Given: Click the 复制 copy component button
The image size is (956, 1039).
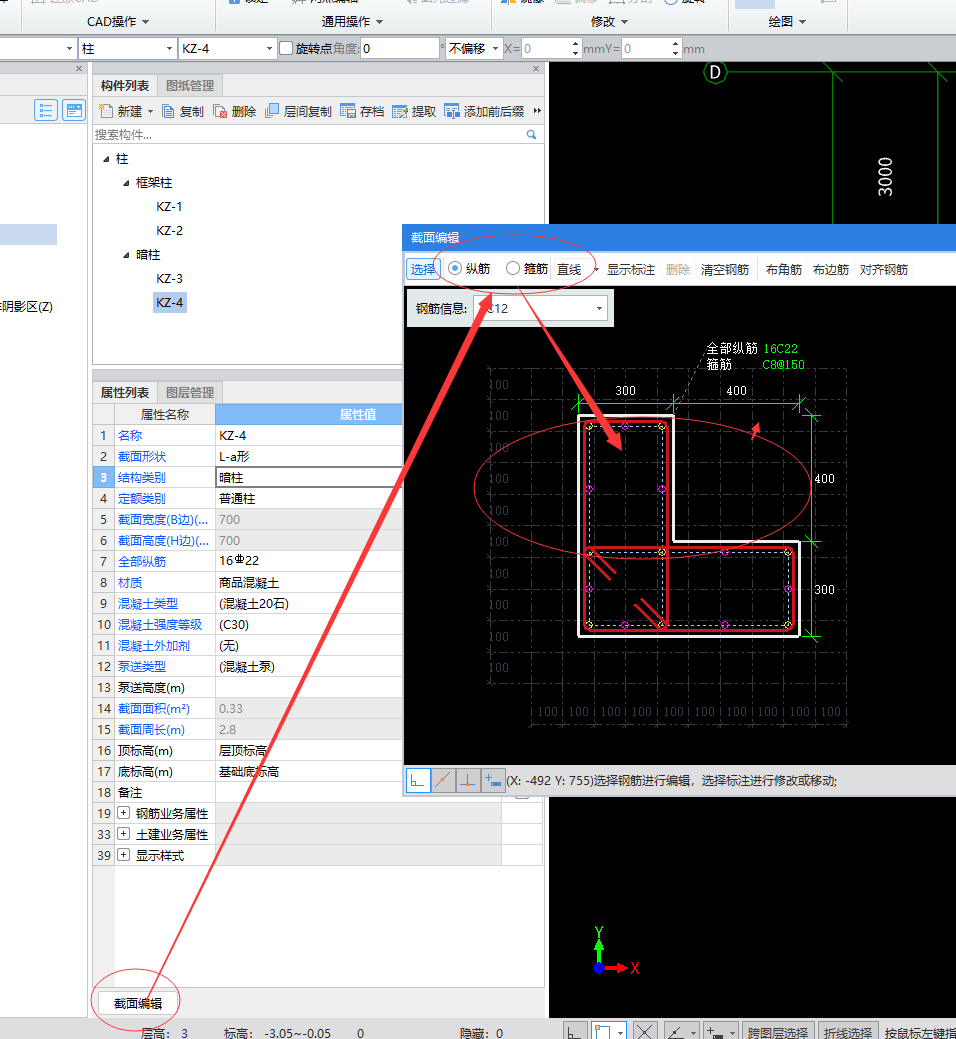Looking at the screenshot, I should 183,111.
